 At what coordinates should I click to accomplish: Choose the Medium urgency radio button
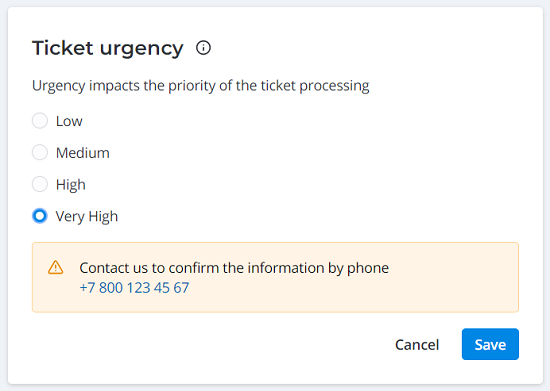pos(40,153)
